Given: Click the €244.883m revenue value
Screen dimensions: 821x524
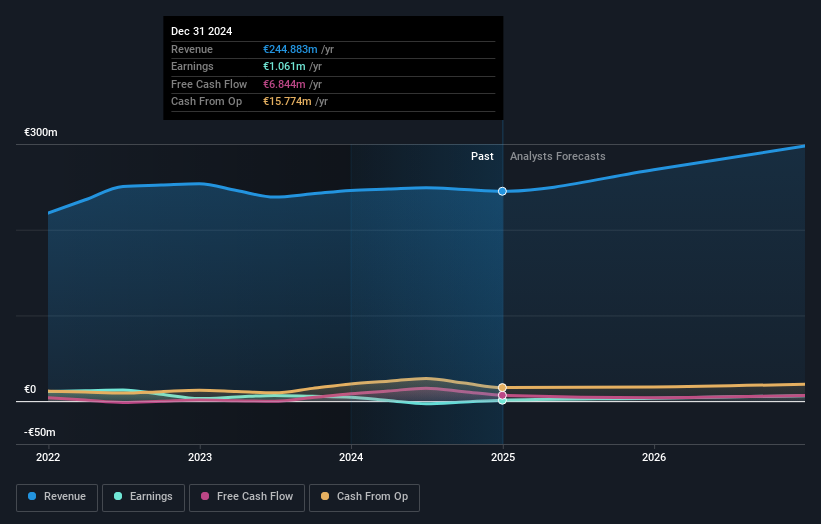Looking at the screenshot, I should tap(290, 49).
